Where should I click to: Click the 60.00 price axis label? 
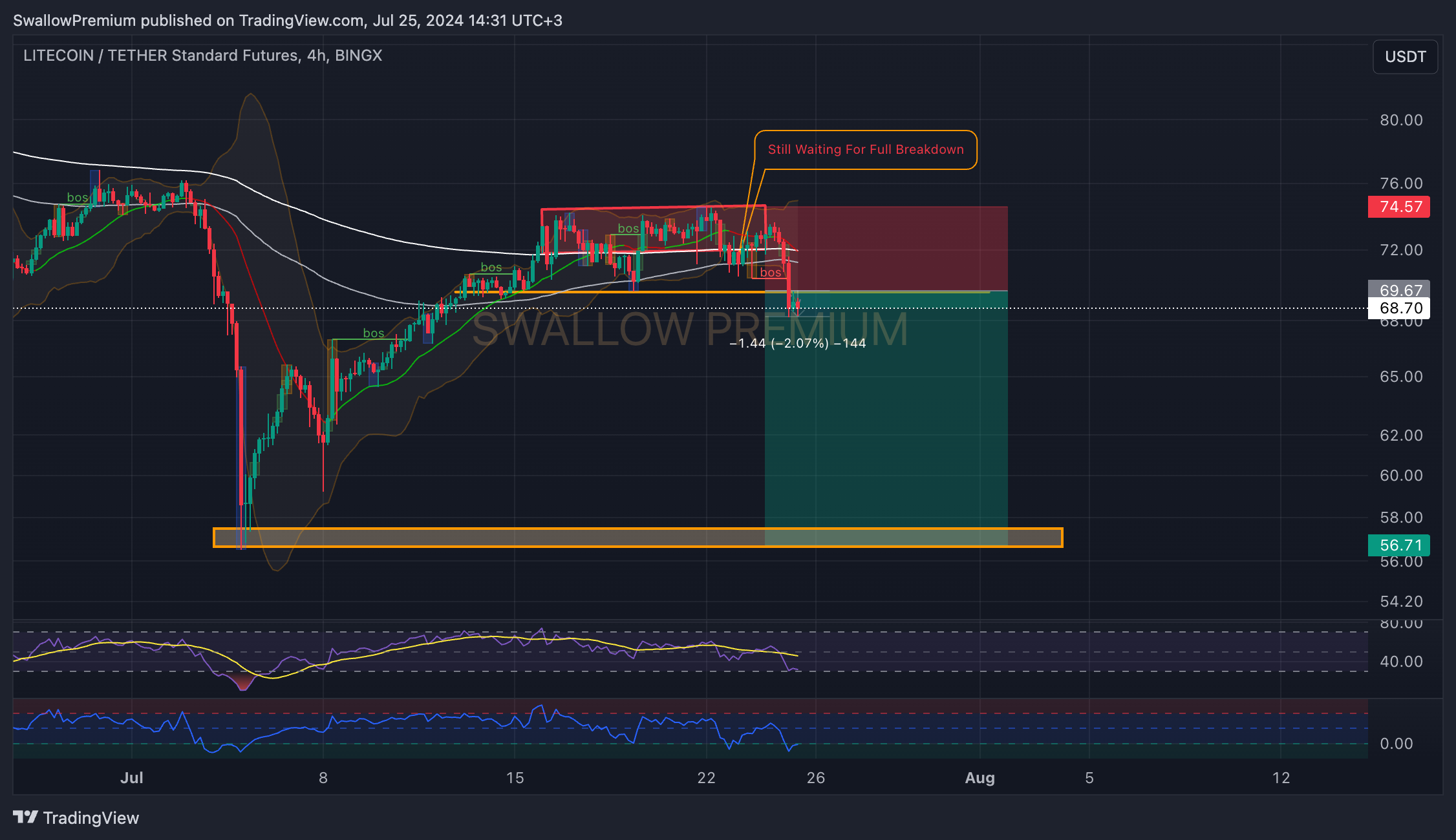point(1401,476)
